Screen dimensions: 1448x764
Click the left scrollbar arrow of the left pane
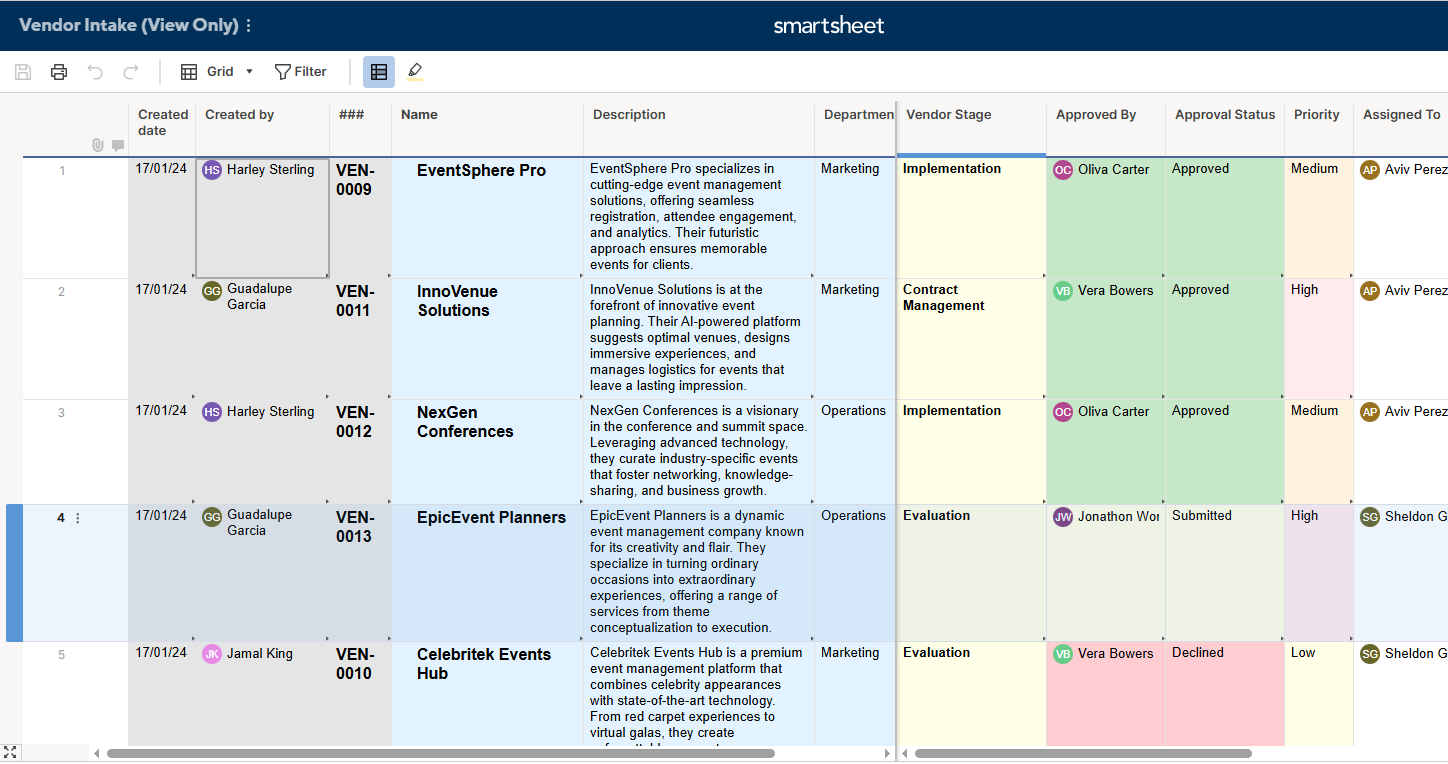[x=97, y=754]
